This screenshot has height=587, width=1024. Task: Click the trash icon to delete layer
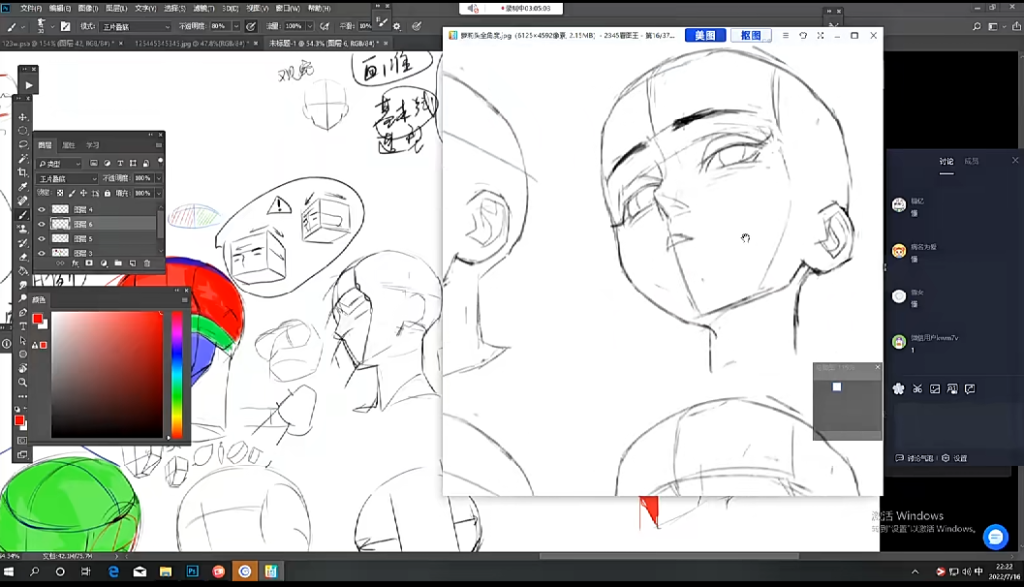pyautogui.click(x=147, y=263)
